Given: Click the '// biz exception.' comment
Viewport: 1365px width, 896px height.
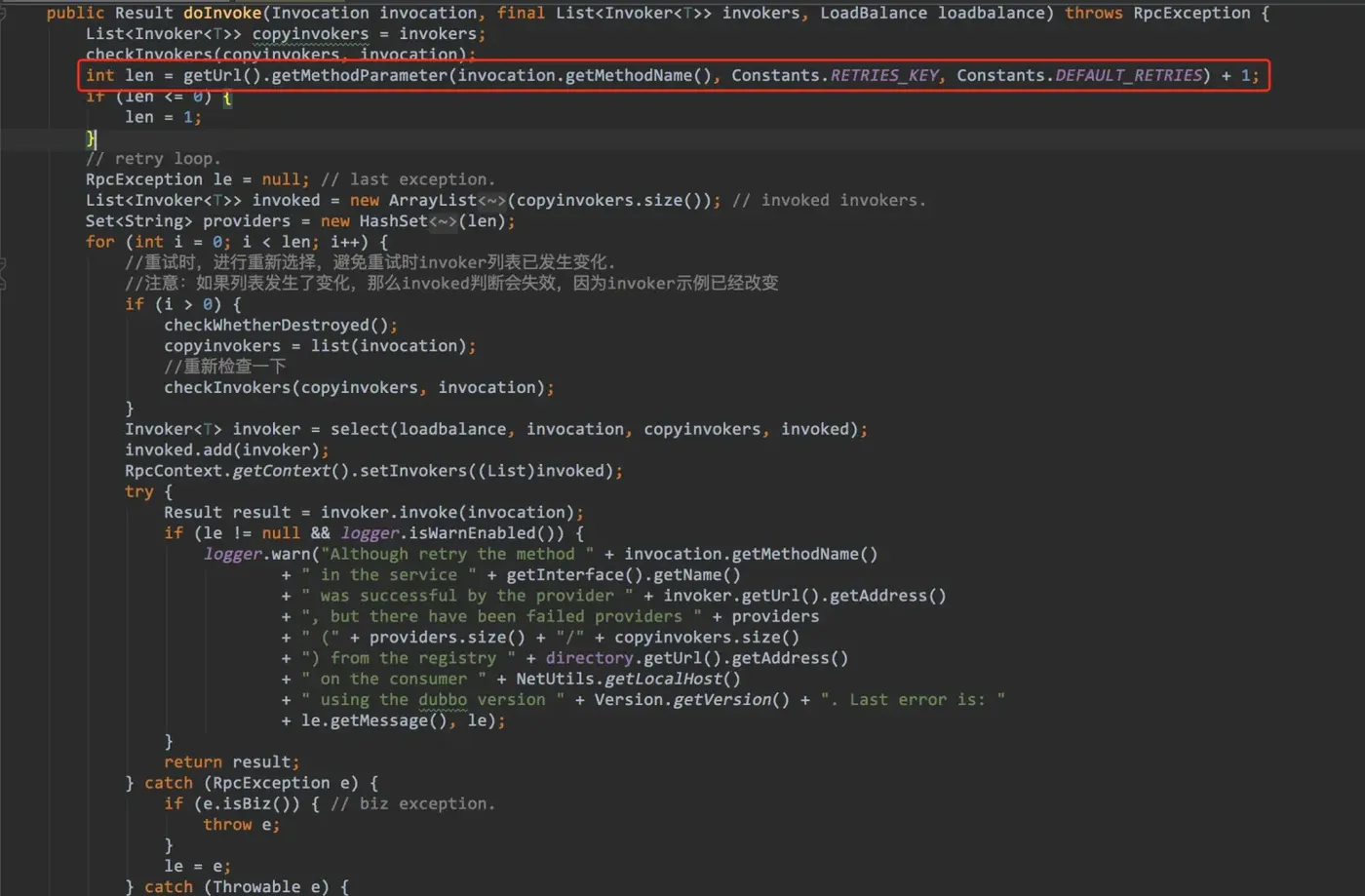Looking at the screenshot, I should [x=412, y=804].
